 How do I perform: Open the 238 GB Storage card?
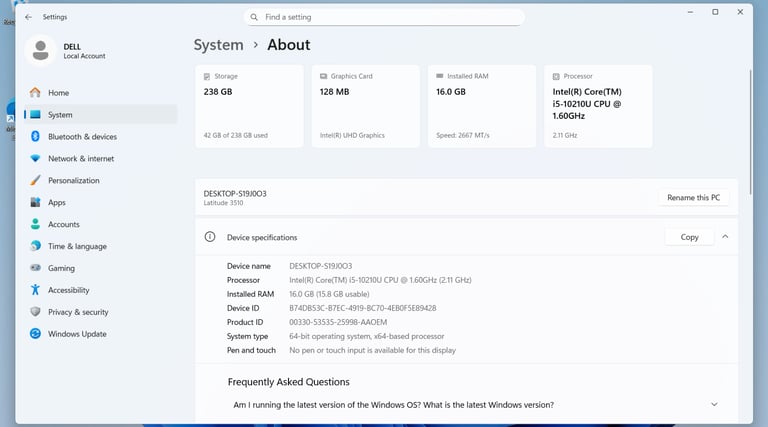click(x=249, y=106)
